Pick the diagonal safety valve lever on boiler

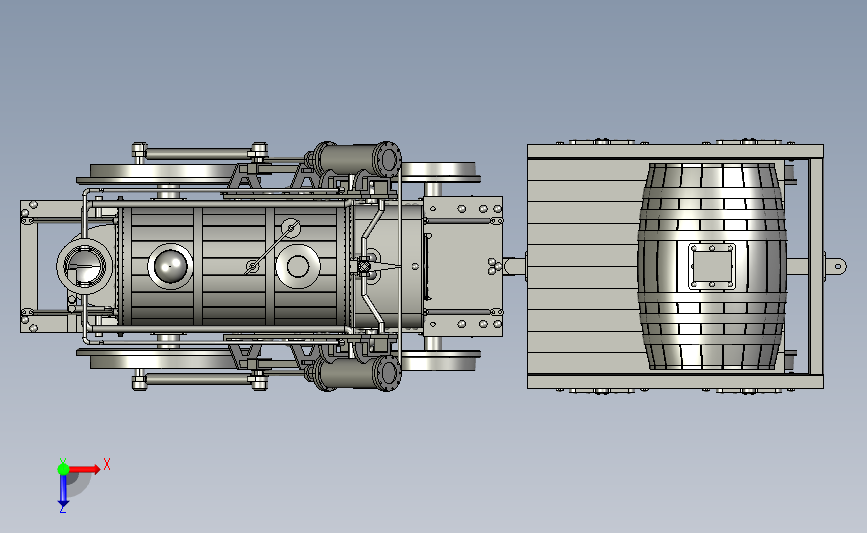tap(271, 247)
